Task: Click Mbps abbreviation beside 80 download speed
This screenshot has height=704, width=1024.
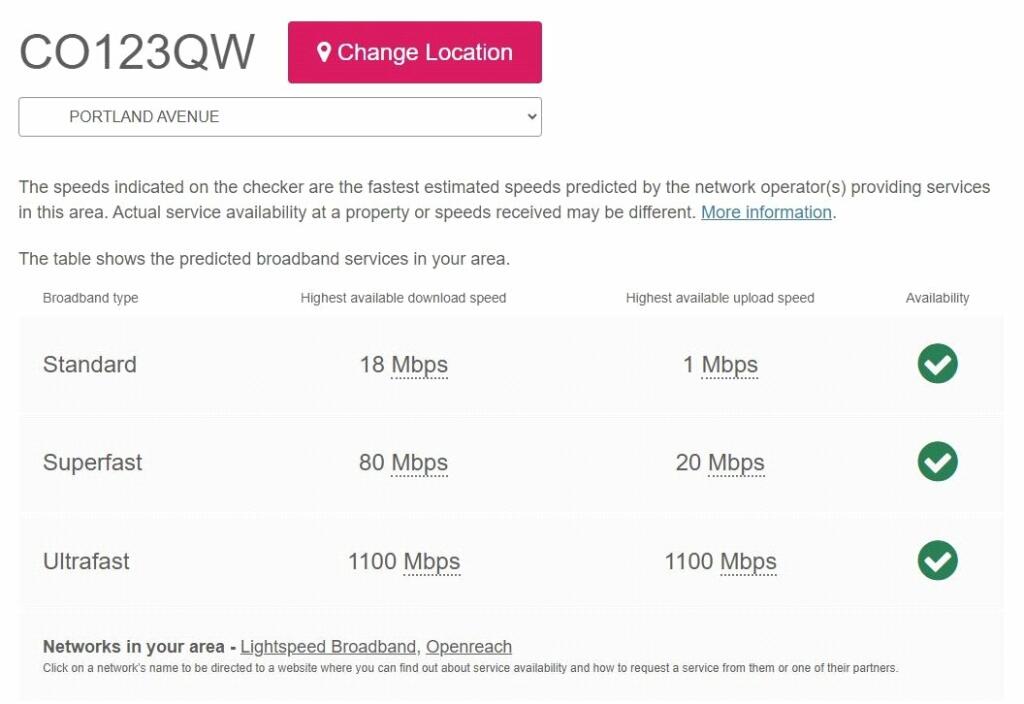Action: [419, 463]
